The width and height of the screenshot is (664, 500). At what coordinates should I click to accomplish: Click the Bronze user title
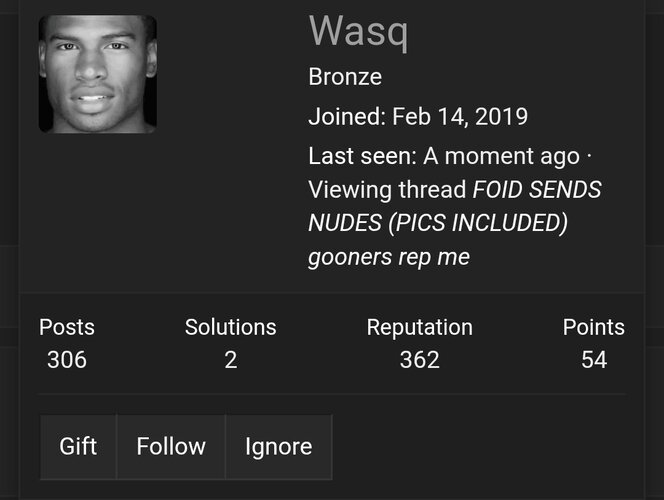pos(345,77)
